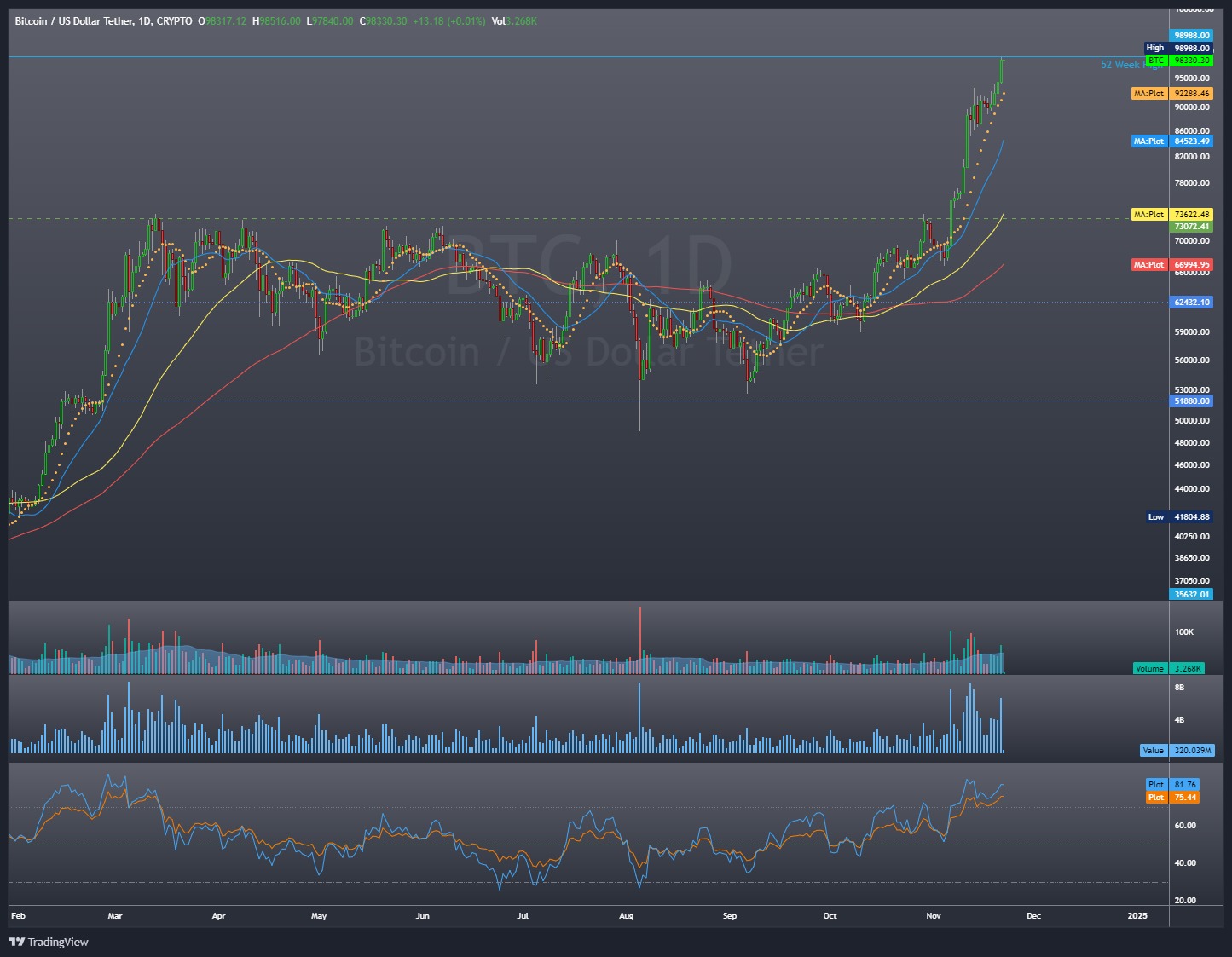
Task: Click the 100K volume axis tick
Action: (1184, 632)
